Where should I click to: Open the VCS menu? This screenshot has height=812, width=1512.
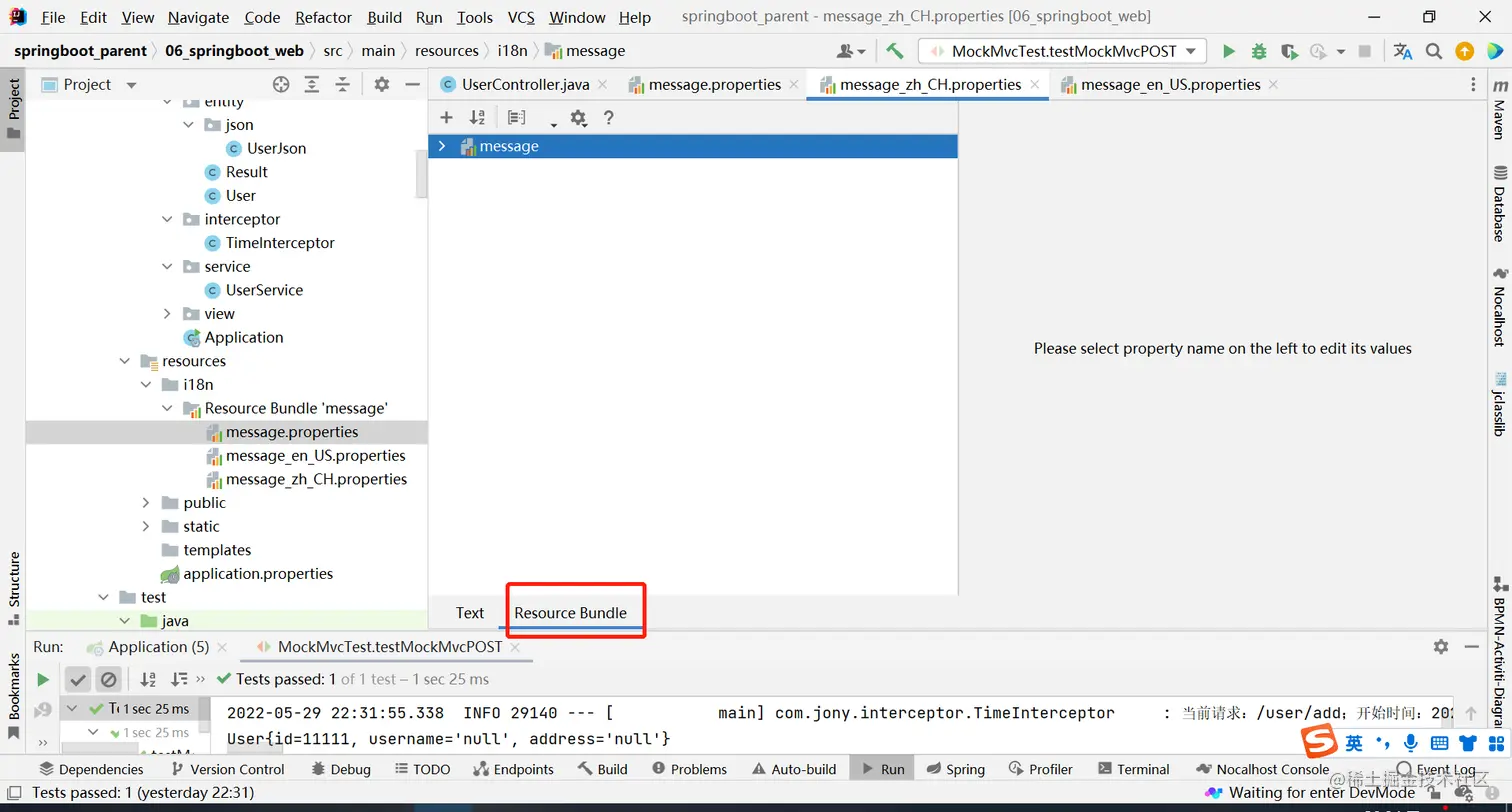(x=521, y=17)
